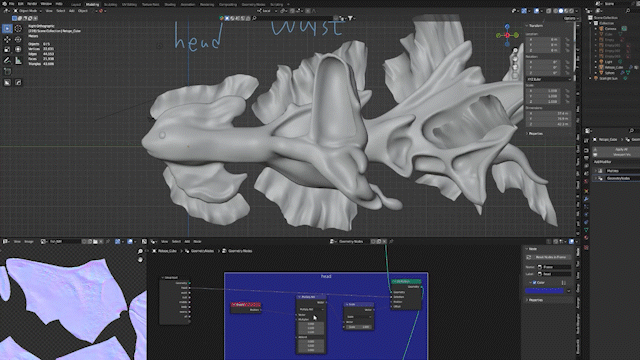640x360 pixels.
Task: Click the Move Nodes to Frame button
Action: tap(548, 257)
